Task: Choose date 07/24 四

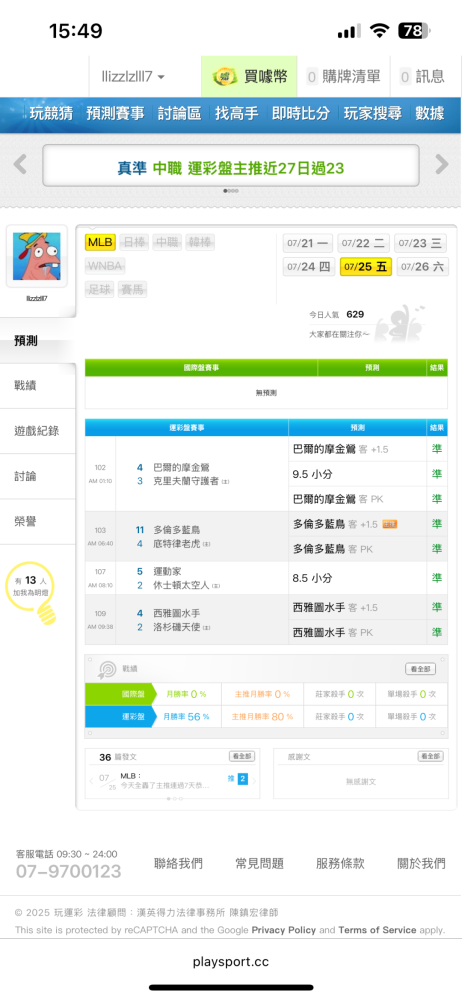Action: (309, 267)
